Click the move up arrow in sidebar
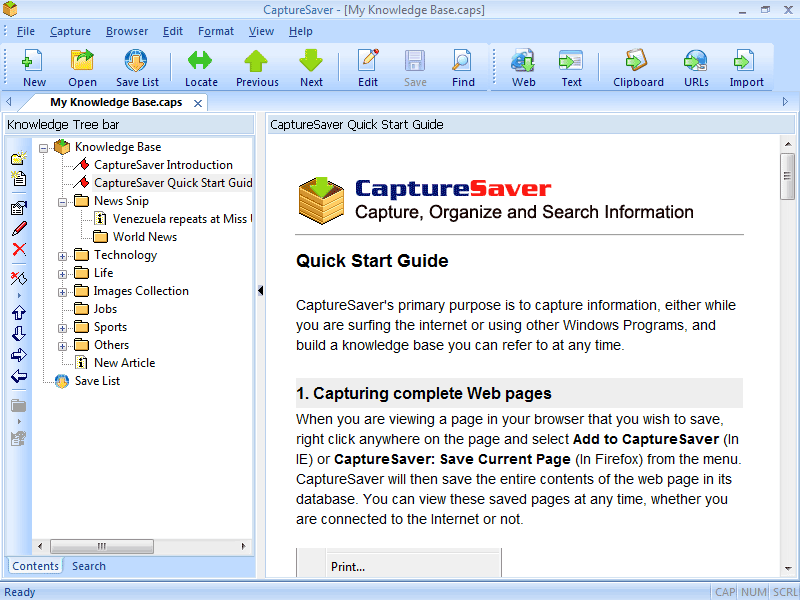 click(19, 313)
